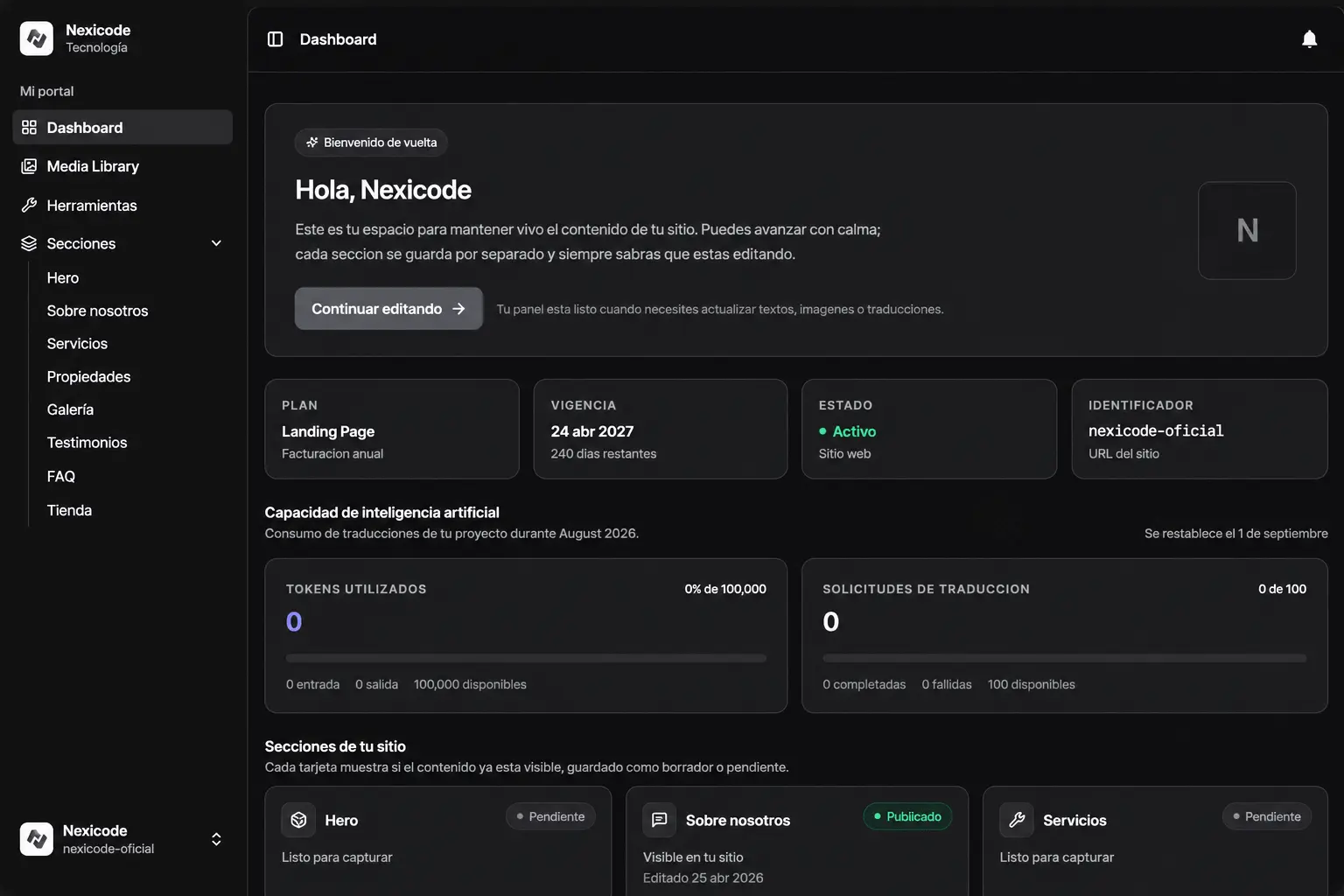The image size is (1344, 896).
Task: Click the Nexicode logo in sidebar header
Action: (x=37, y=38)
